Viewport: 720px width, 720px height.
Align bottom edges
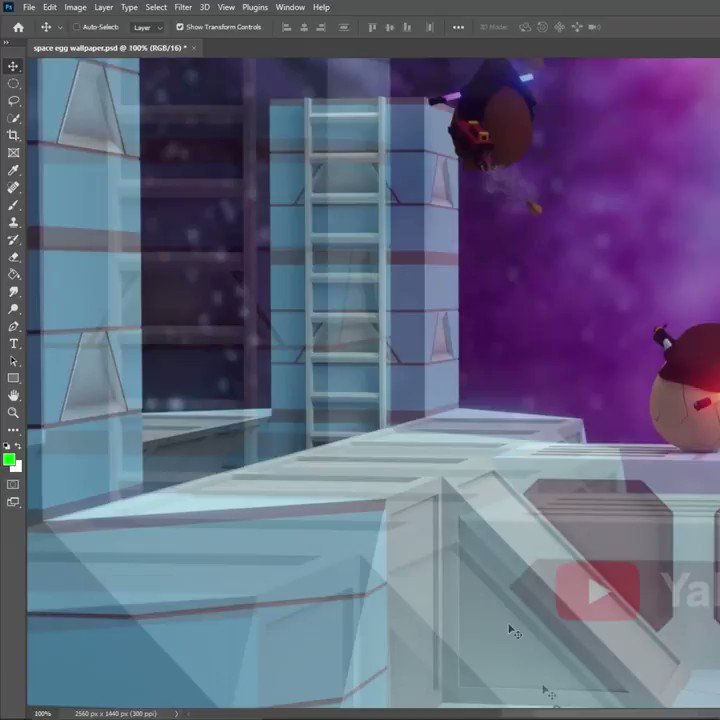407,28
